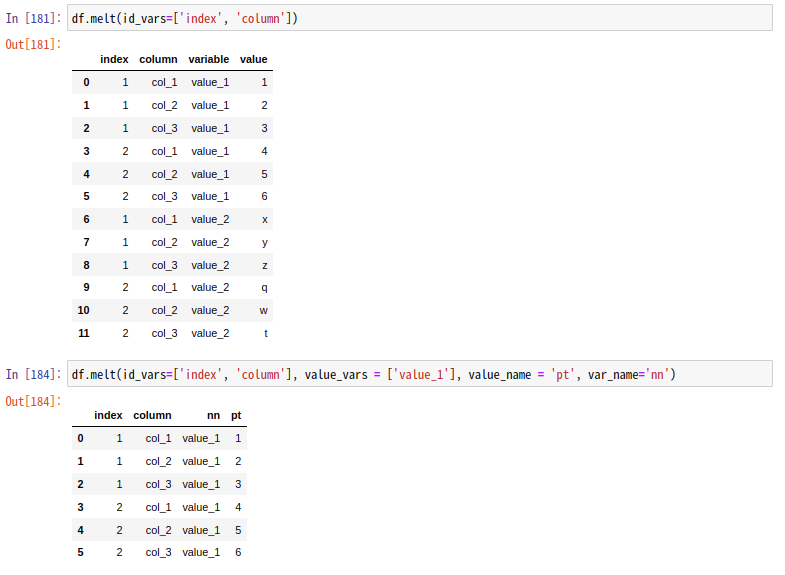785x575 pixels.
Task: Click the 'pt' column header in second table
Action: click(x=236, y=415)
